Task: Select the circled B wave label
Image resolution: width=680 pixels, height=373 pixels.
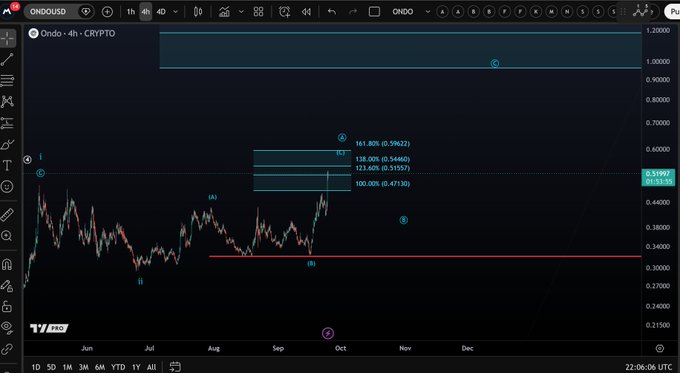Action: (x=403, y=220)
